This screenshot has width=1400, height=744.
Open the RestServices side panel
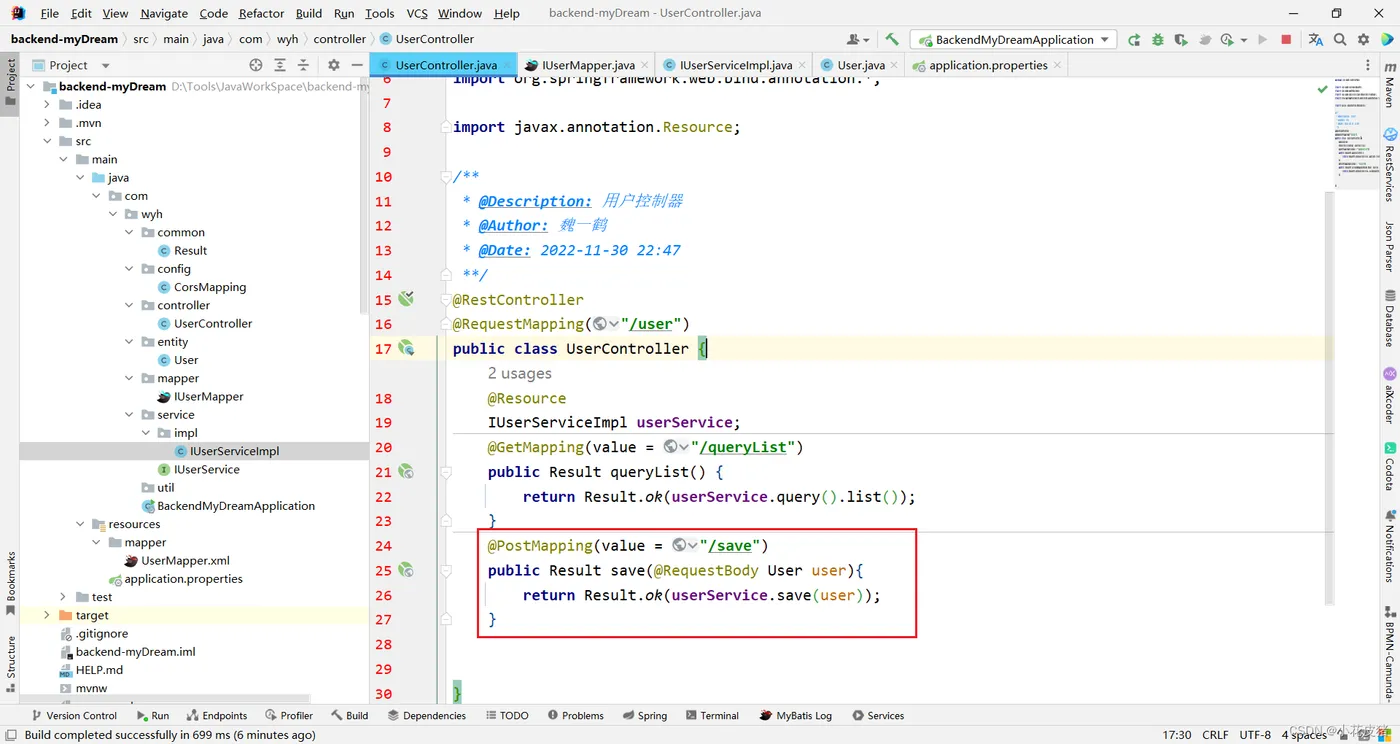pos(1389,164)
